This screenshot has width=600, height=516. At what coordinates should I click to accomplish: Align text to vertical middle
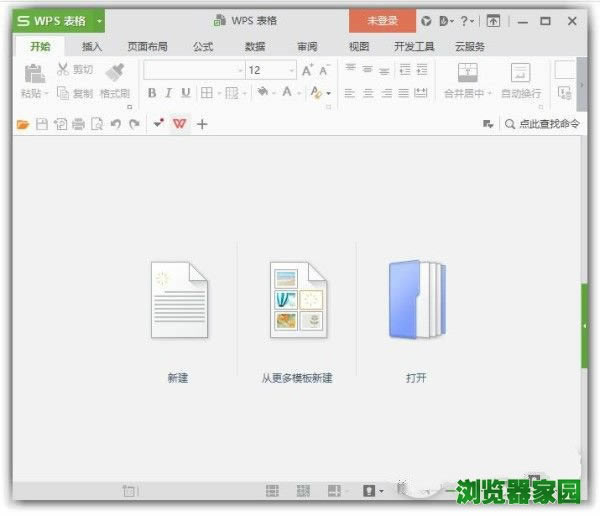click(x=367, y=69)
